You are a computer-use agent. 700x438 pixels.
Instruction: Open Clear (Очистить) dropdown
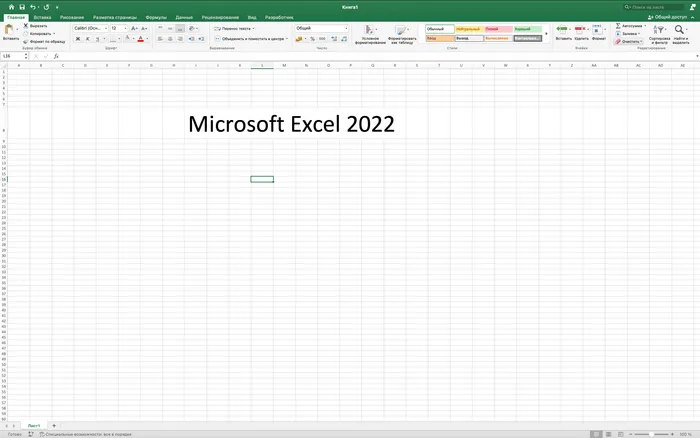pyautogui.click(x=629, y=42)
